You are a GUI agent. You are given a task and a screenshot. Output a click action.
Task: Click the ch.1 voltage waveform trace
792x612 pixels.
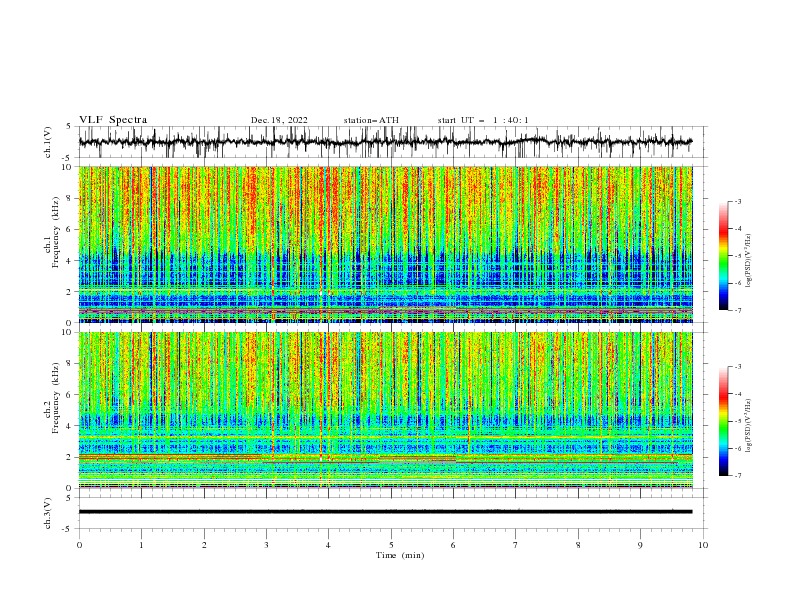pos(385,142)
